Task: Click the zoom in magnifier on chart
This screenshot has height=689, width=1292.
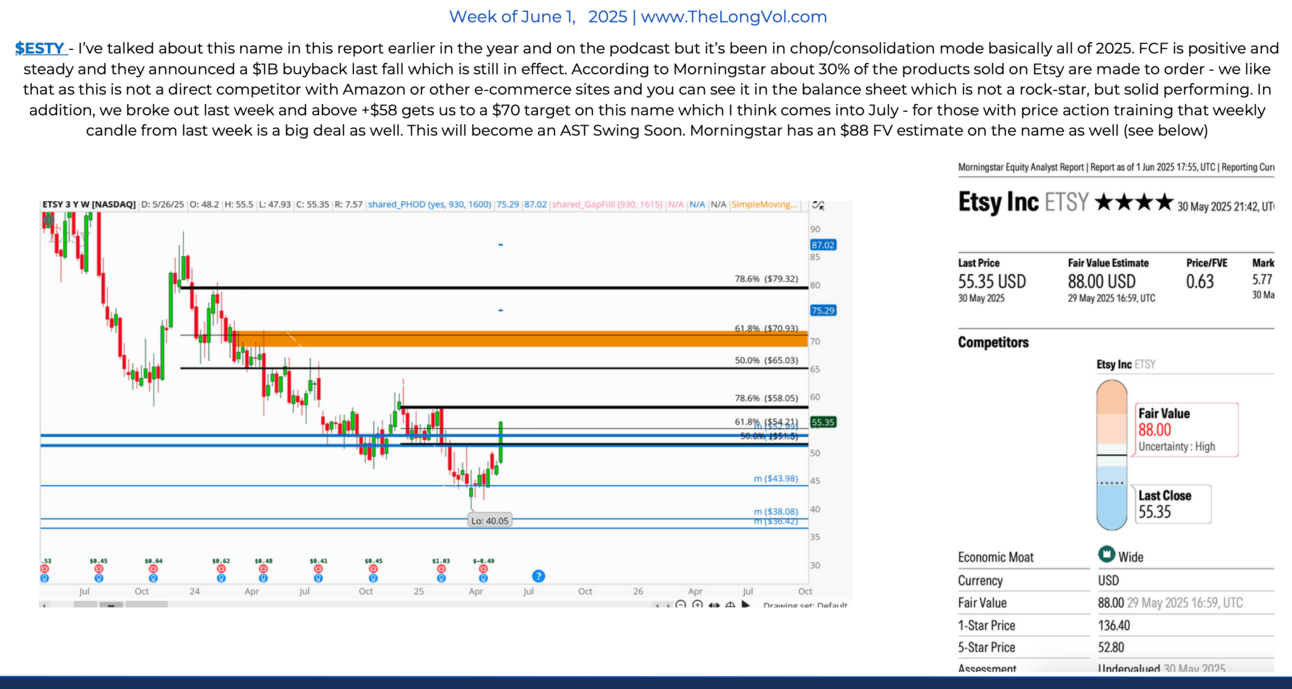Action: [697, 605]
